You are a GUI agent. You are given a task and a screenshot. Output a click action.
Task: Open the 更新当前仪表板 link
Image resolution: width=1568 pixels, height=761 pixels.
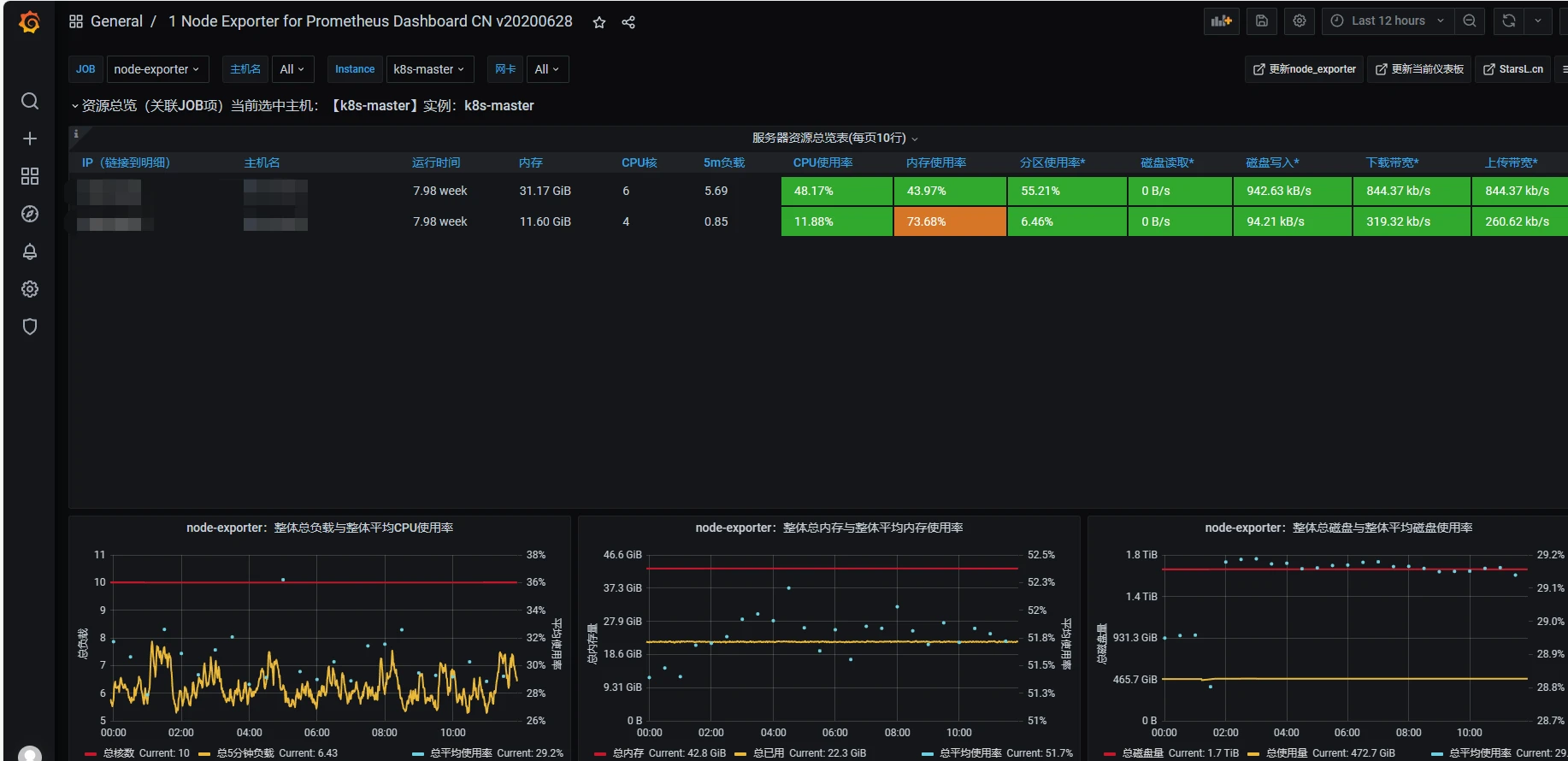(1420, 69)
